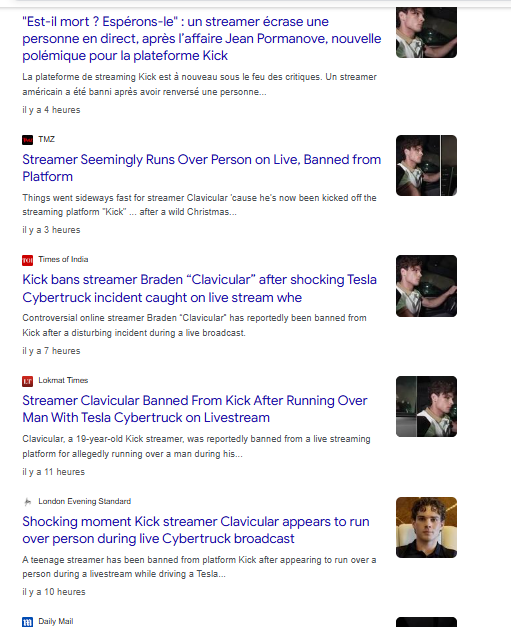Click the Daily Mail source name
511x627 pixels.
pyautogui.click(x=56, y=621)
